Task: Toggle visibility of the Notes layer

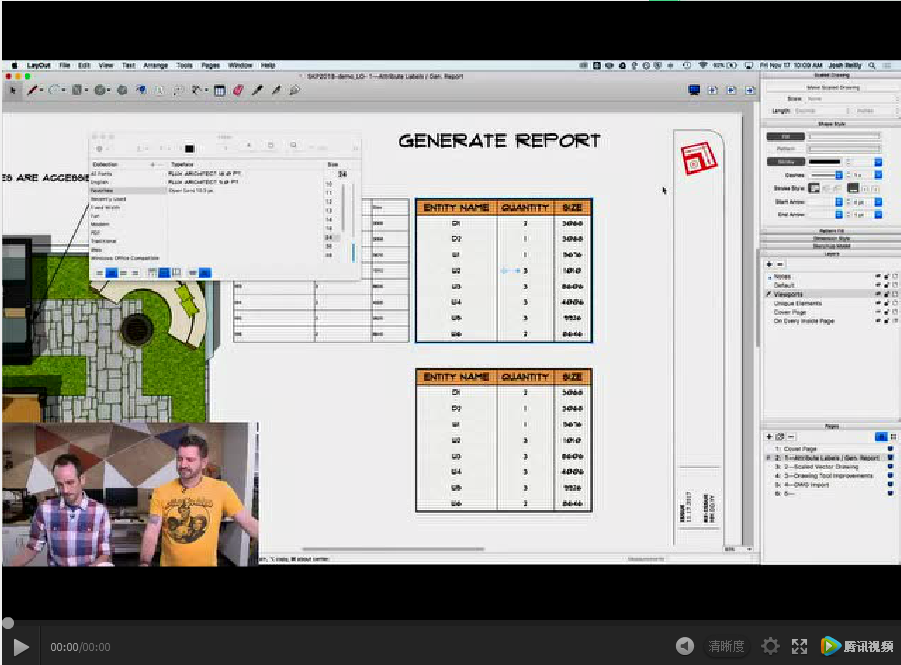Action: [x=877, y=276]
